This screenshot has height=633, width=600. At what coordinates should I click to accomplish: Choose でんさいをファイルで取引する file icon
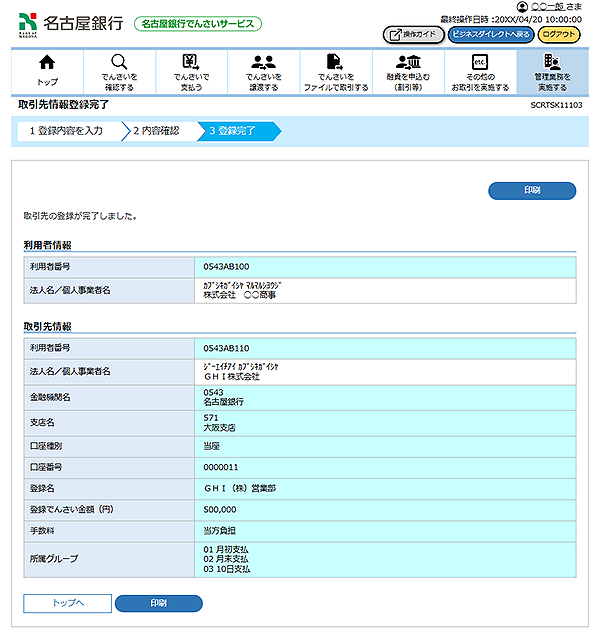pos(336,63)
